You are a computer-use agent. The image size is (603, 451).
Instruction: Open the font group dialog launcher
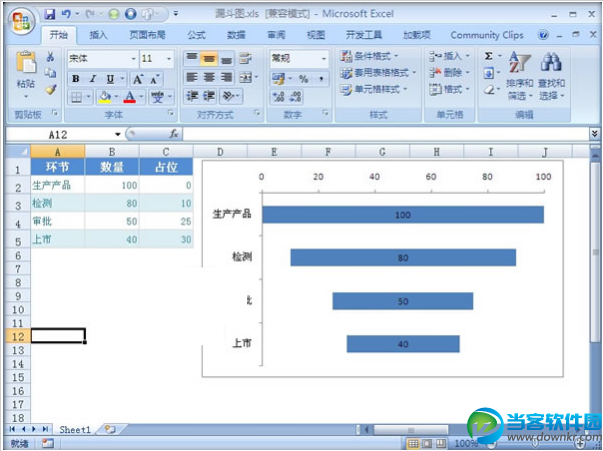pos(170,113)
